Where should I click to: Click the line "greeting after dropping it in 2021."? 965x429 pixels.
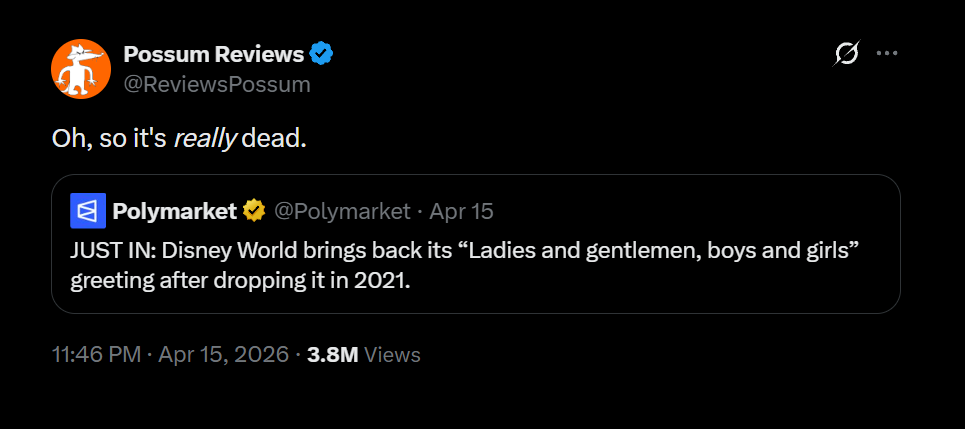click(x=240, y=279)
